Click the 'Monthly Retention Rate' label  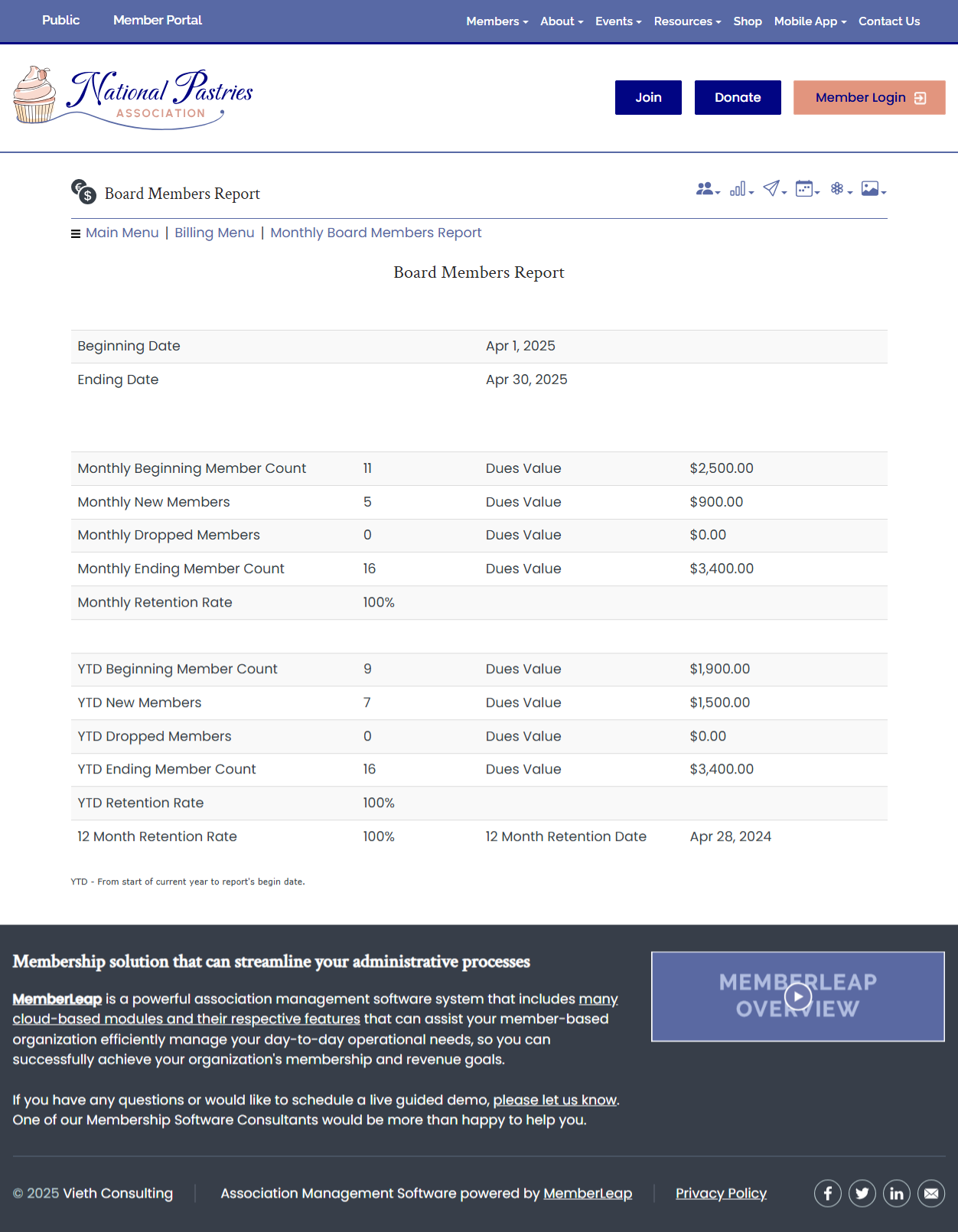pyautogui.click(x=155, y=602)
